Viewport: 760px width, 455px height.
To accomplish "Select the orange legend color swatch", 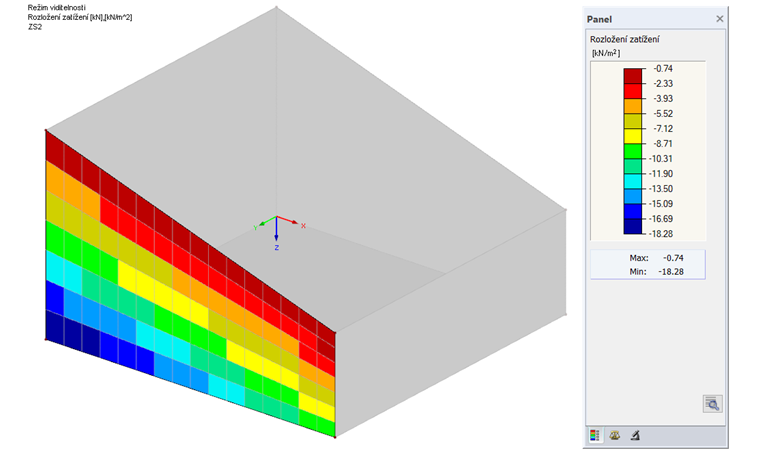I will pos(633,106).
